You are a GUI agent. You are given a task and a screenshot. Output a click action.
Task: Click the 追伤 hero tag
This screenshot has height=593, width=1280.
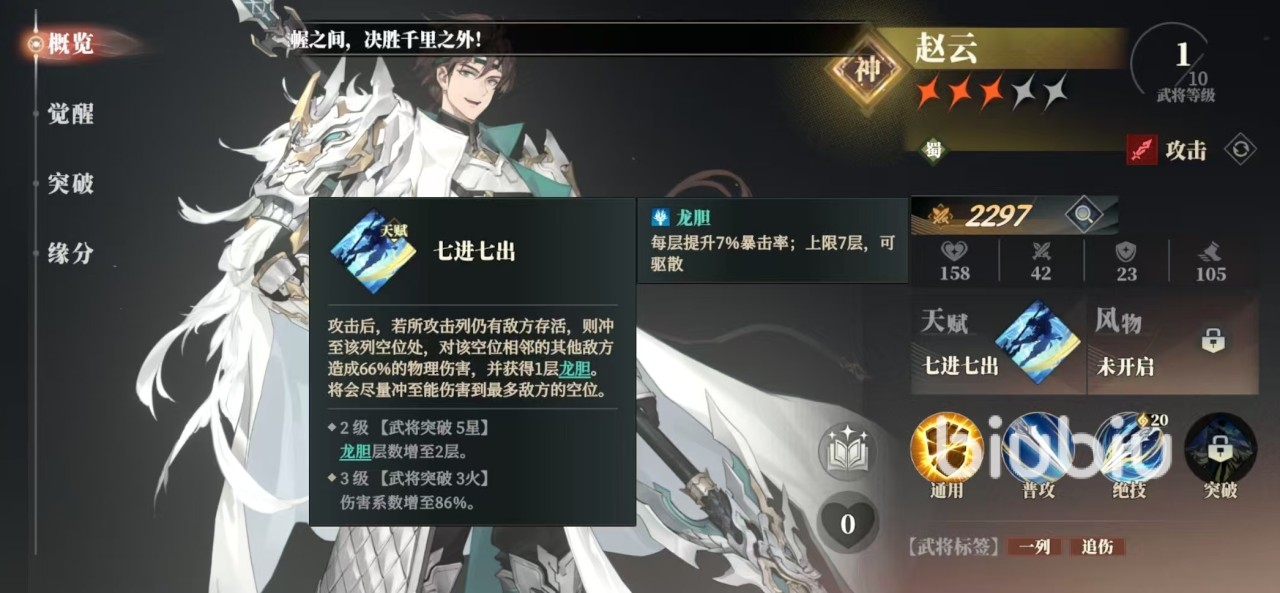(x=1097, y=547)
